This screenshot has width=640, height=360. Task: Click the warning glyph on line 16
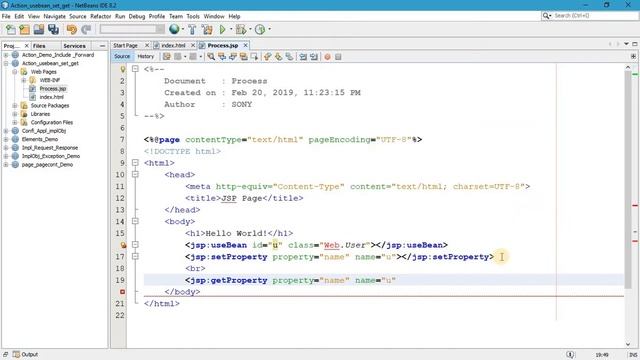[x=123, y=245]
